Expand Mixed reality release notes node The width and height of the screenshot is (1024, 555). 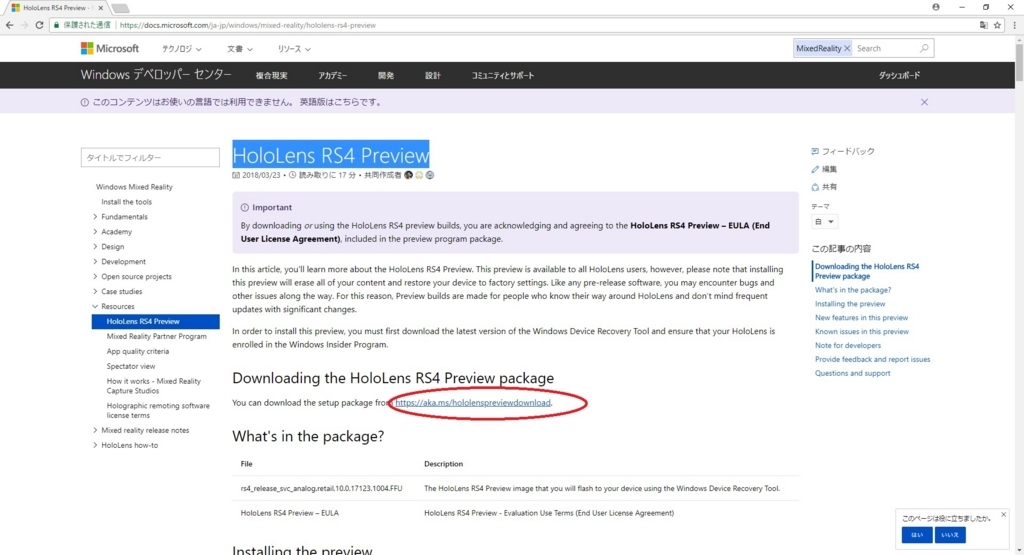(x=95, y=430)
